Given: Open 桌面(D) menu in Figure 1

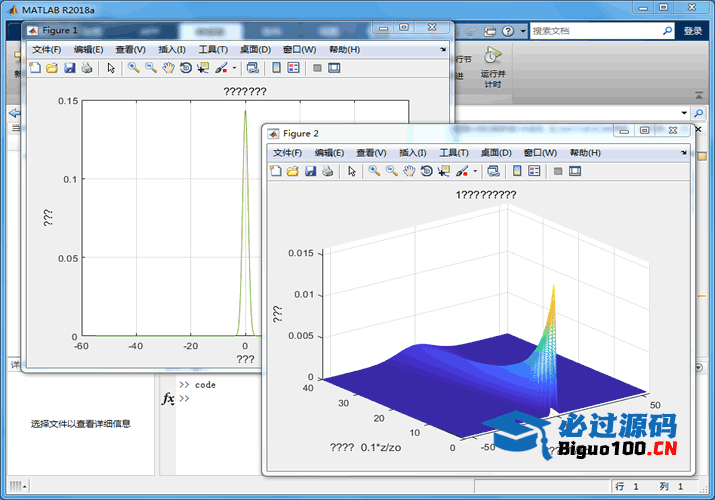Looking at the screenshot, I should coord(255,49).
